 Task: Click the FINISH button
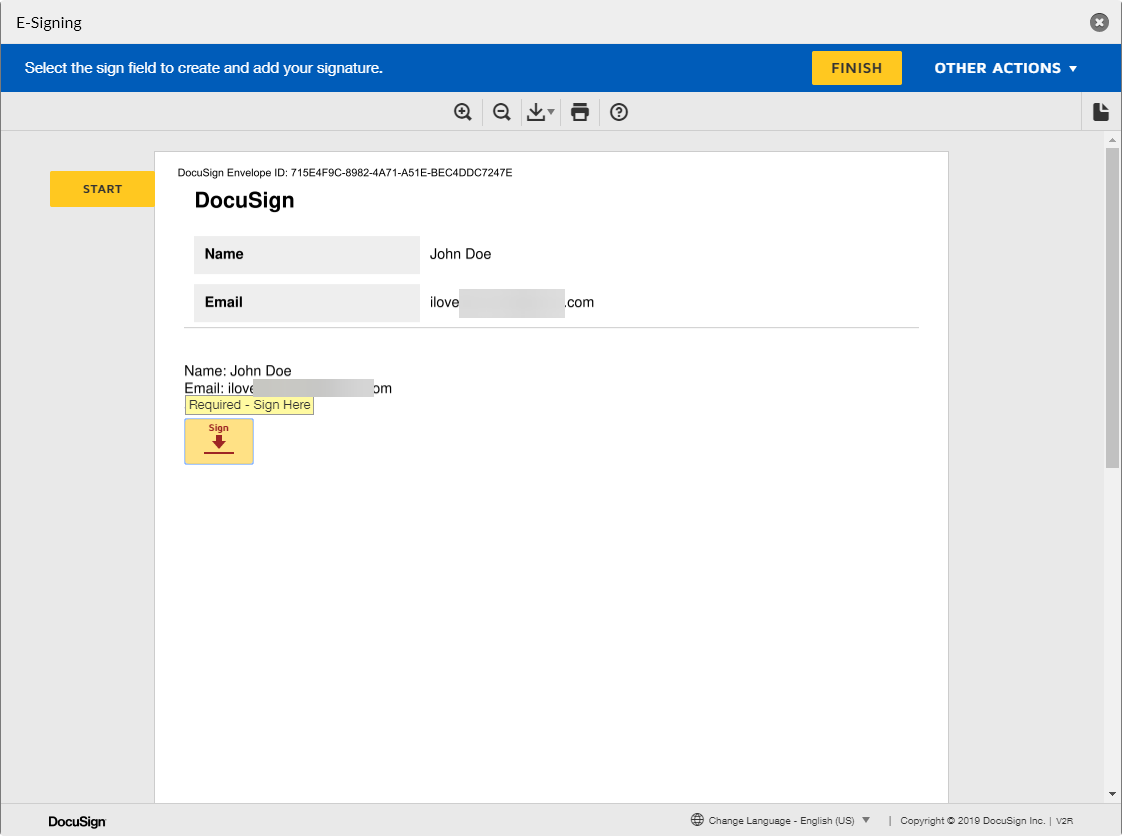[x=856, y=68]
